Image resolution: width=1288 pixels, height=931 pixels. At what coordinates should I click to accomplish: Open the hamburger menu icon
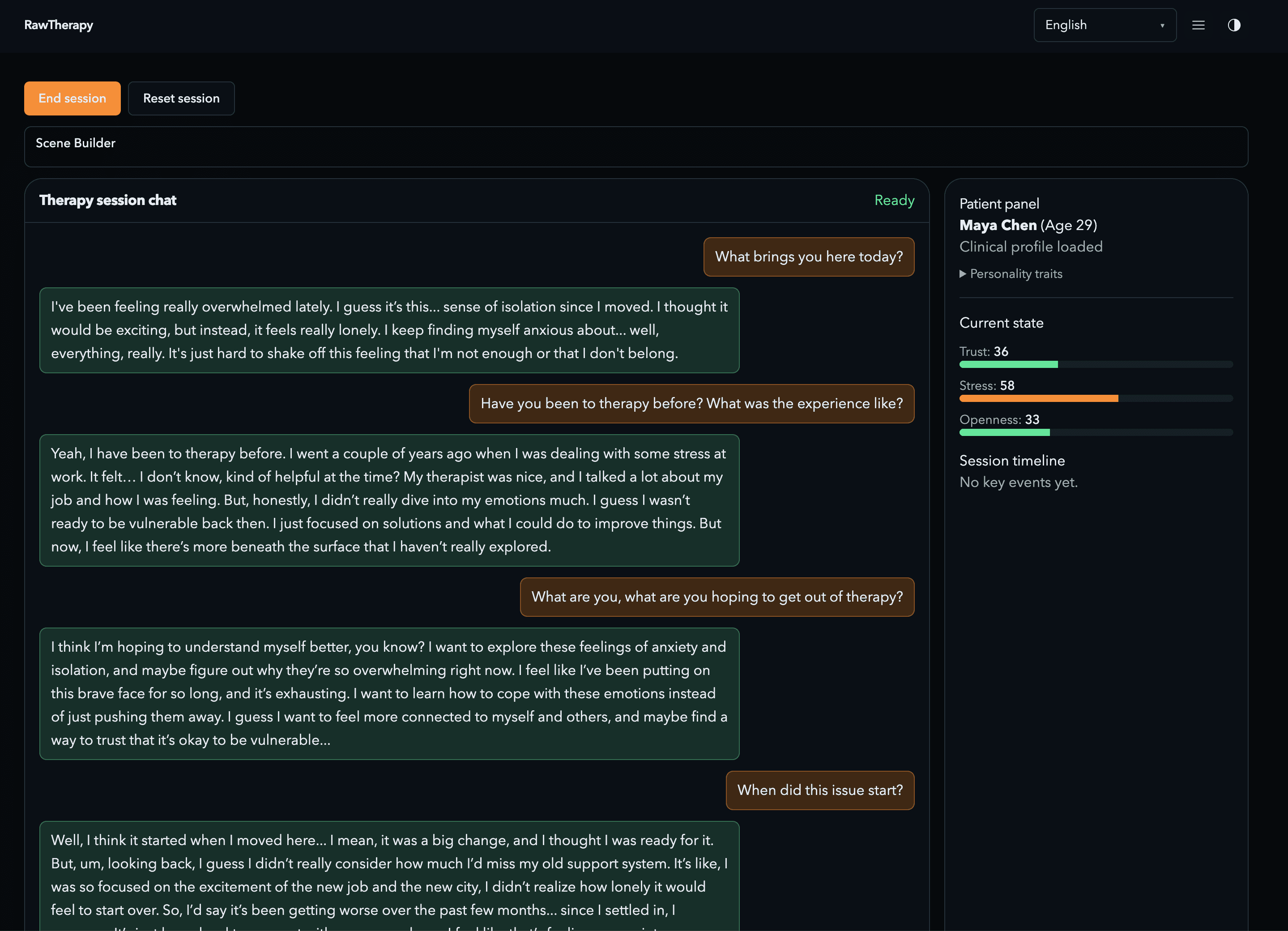click(x=1198, y=25)
